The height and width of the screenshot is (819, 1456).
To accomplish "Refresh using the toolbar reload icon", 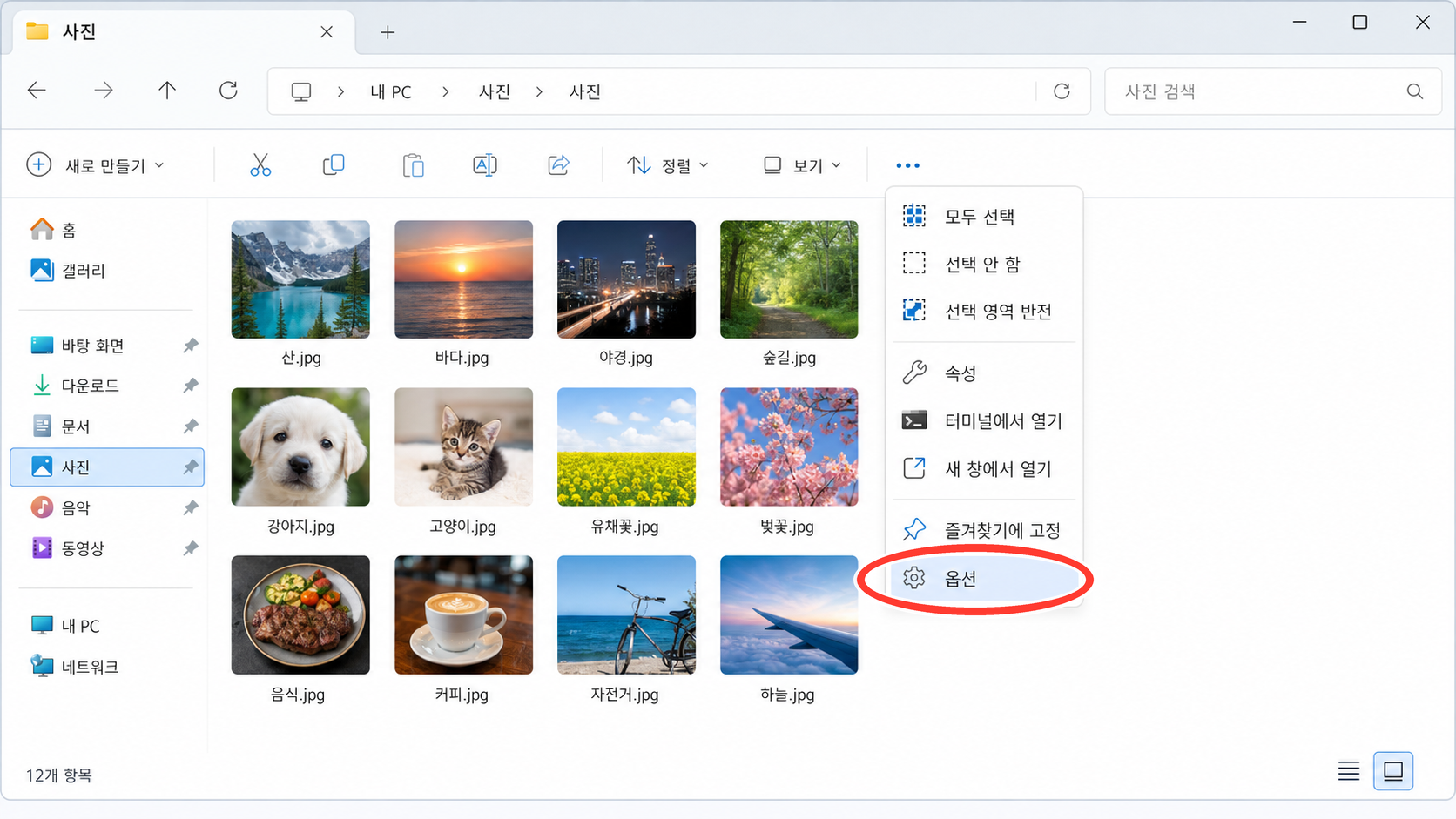I will 228,91.
